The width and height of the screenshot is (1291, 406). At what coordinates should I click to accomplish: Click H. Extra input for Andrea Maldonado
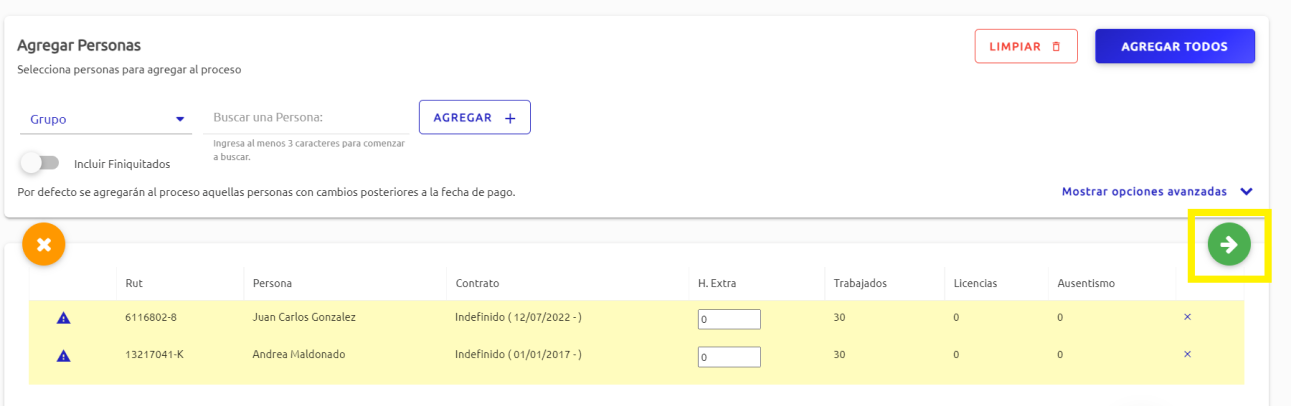coord(729,357)
